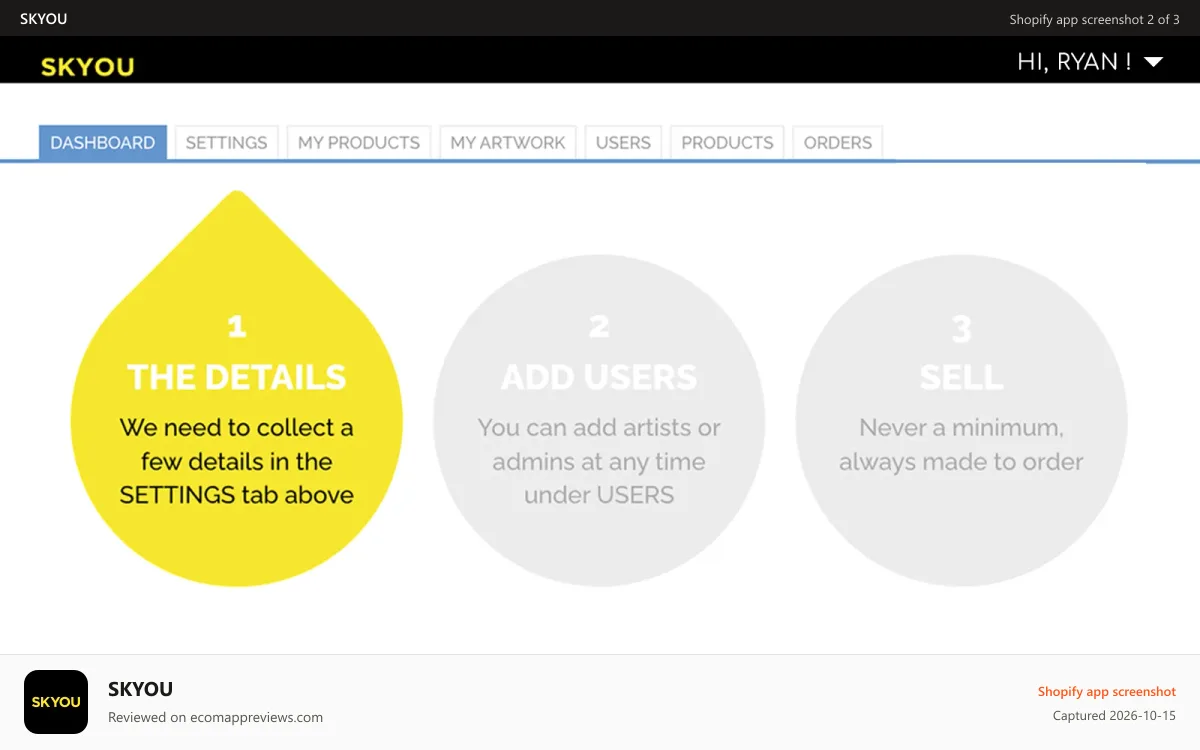Expand the HI, RYAN account dropdown arrow

[1153, 62]
